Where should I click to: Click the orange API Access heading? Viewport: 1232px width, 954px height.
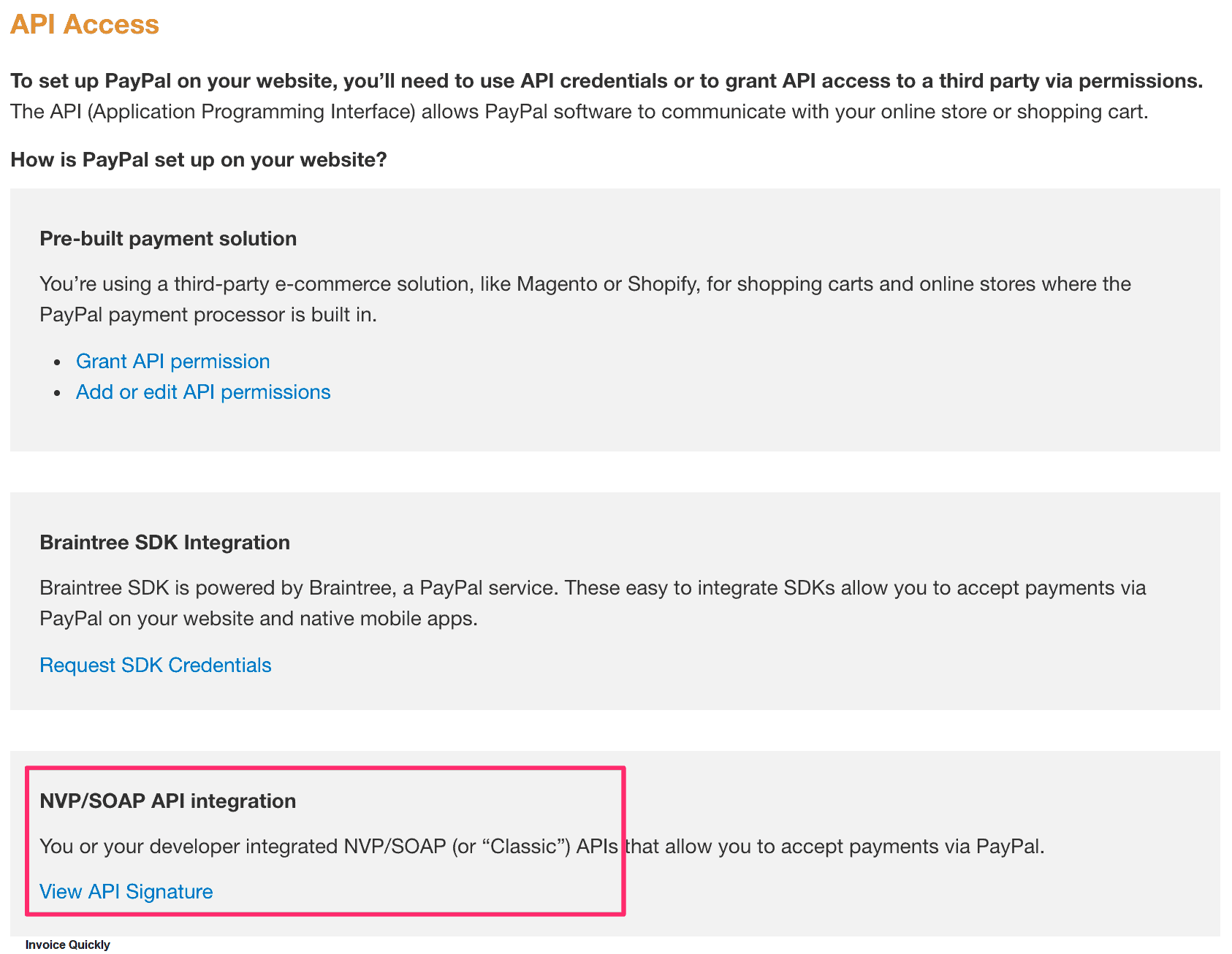pos(85,24)
